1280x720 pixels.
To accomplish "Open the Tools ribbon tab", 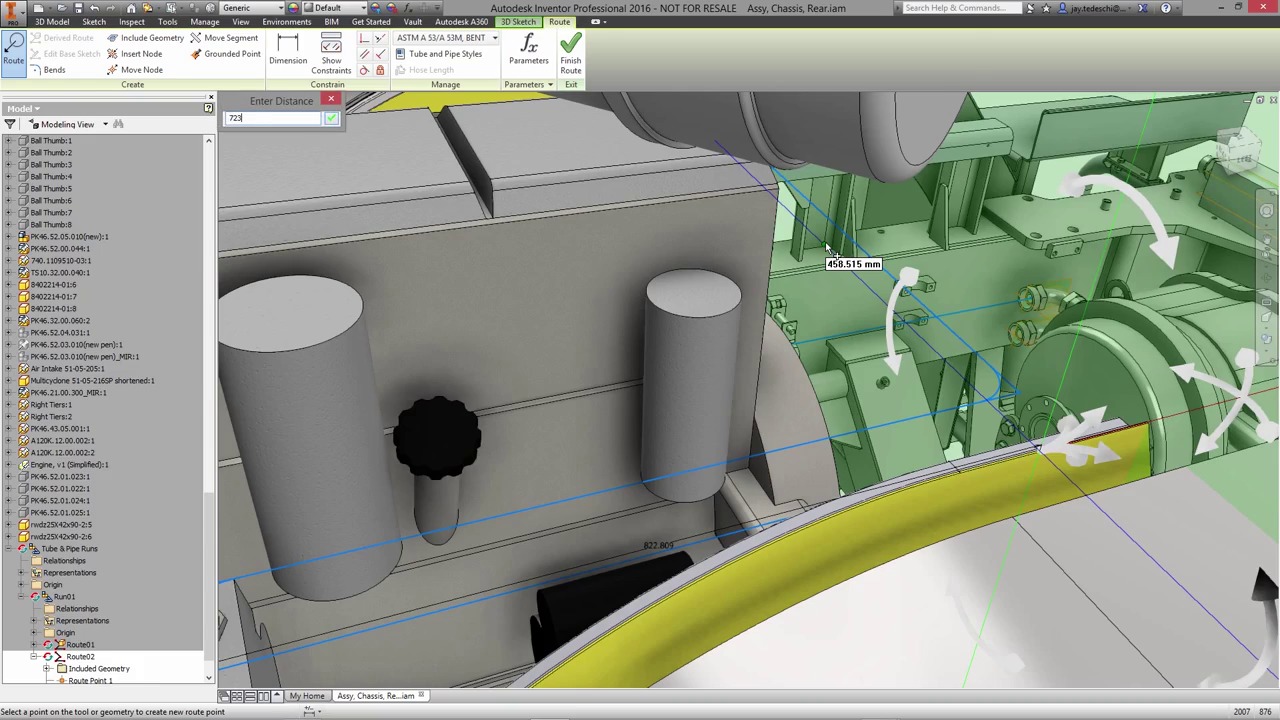I will point(167,22).
